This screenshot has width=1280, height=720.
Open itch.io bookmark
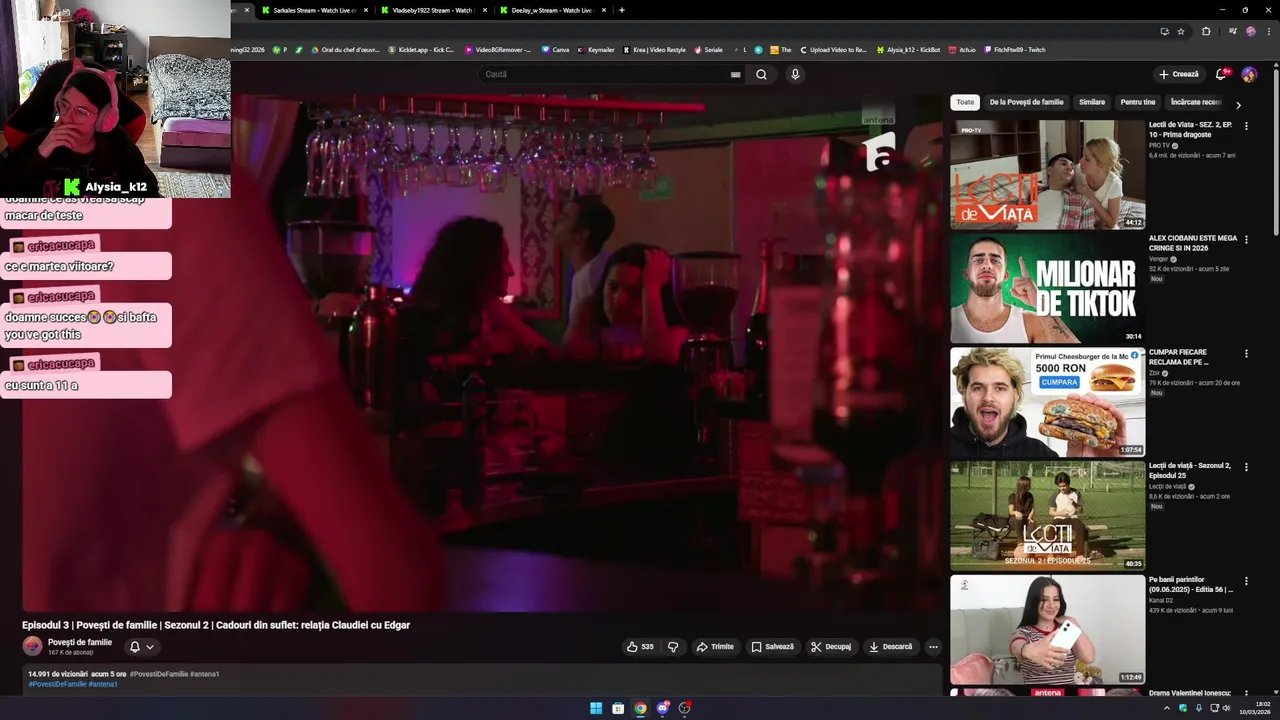click(962, 50)
